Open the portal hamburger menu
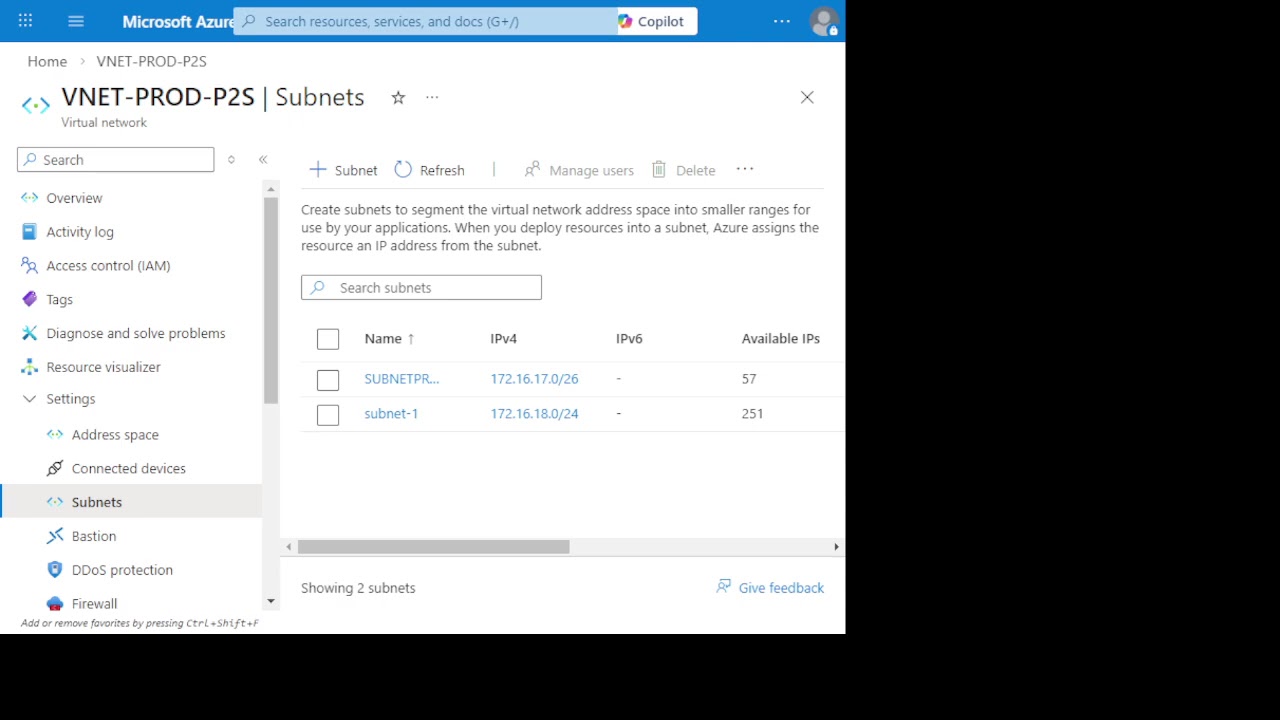The image size is (1280, 720). coord(76,21)
